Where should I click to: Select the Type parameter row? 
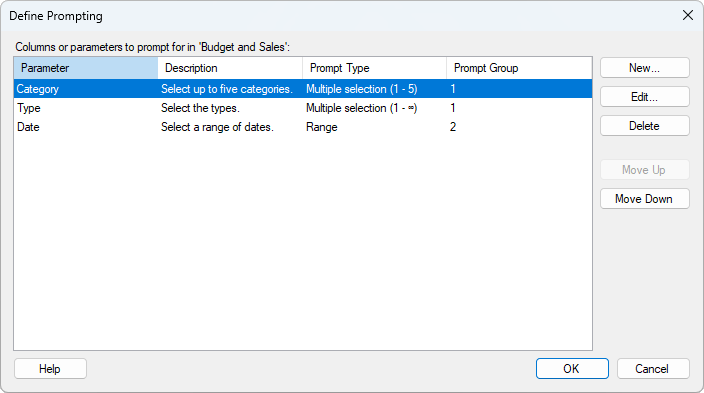[303, 108]
